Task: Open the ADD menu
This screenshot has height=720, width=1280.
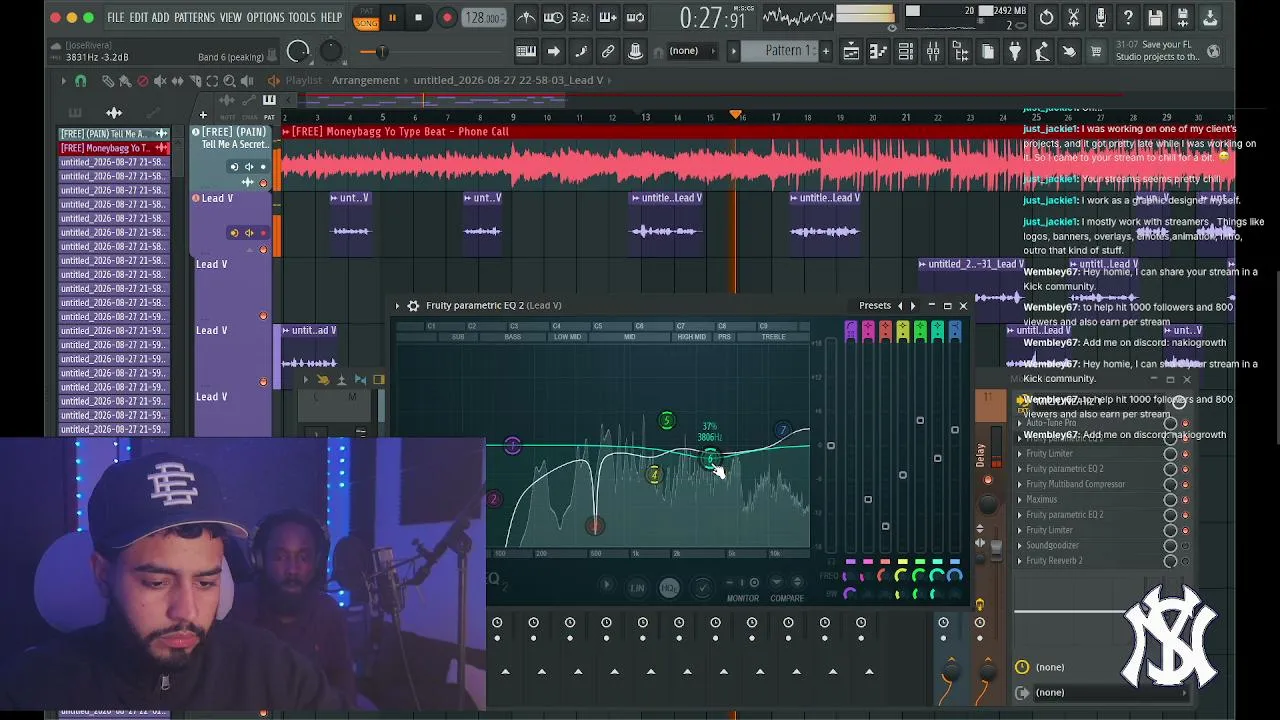Action: coord(161,17)
